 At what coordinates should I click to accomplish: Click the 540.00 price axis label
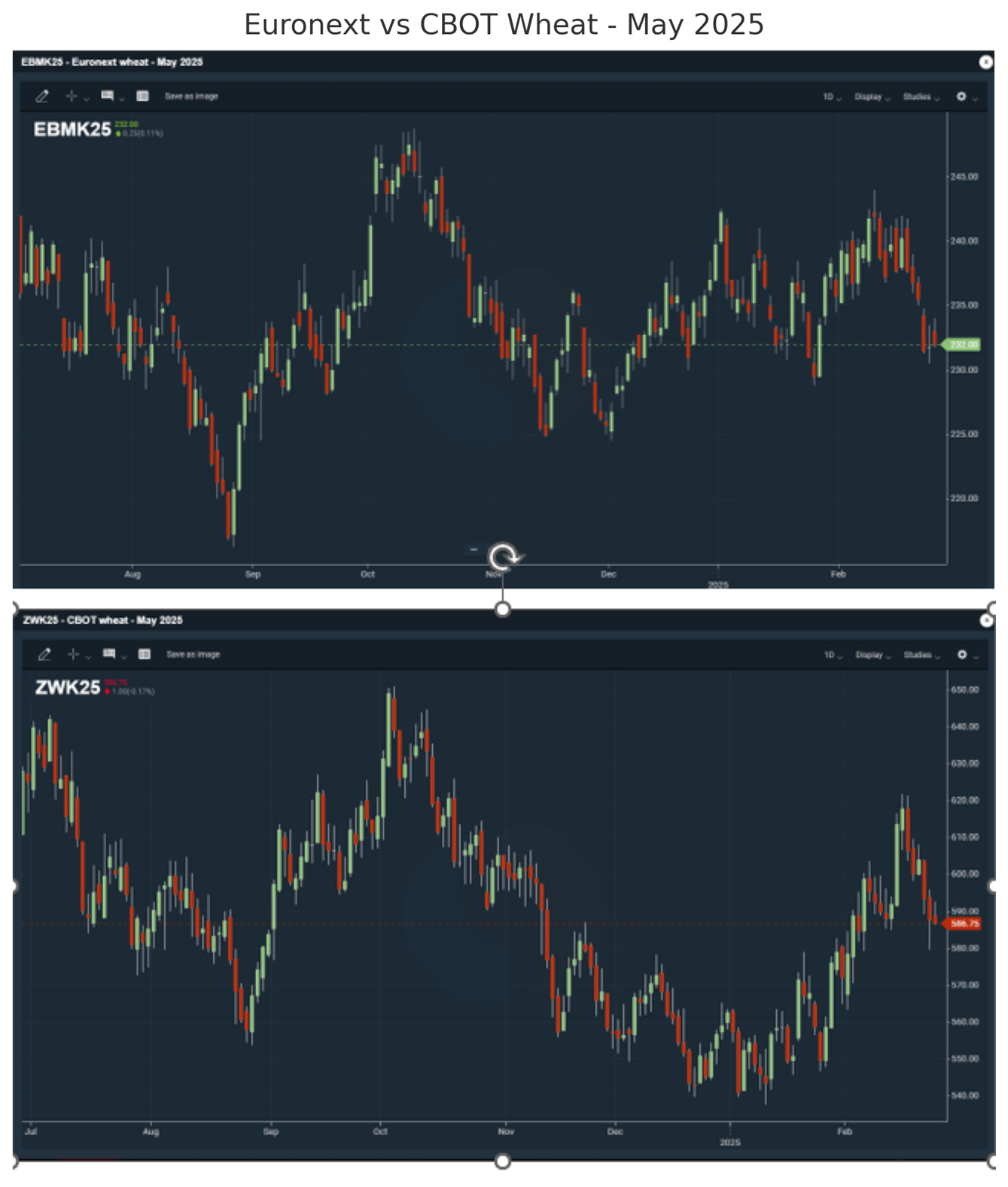tap(965, 1095)
